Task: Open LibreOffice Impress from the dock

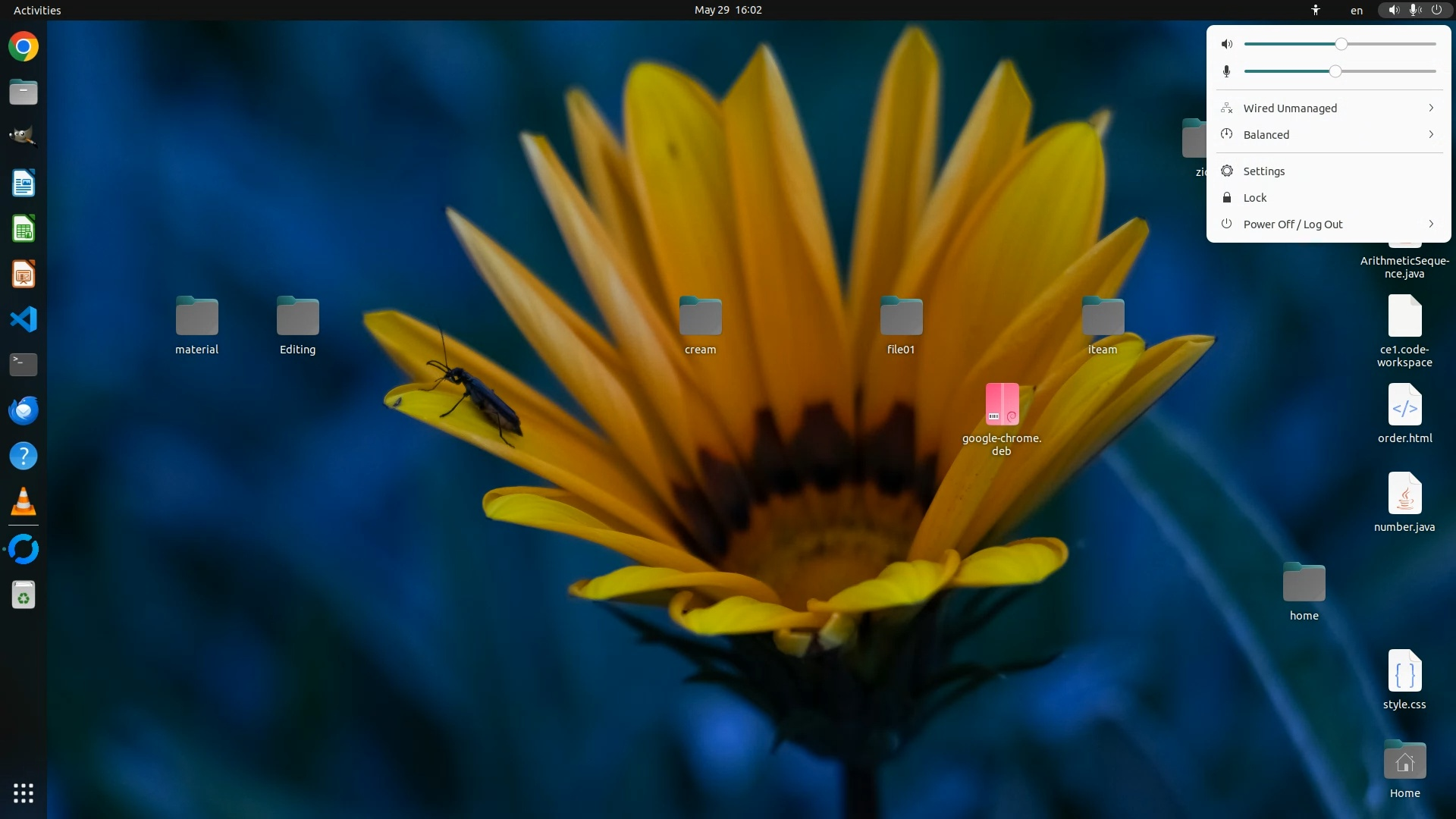Action: coord(24,274)
